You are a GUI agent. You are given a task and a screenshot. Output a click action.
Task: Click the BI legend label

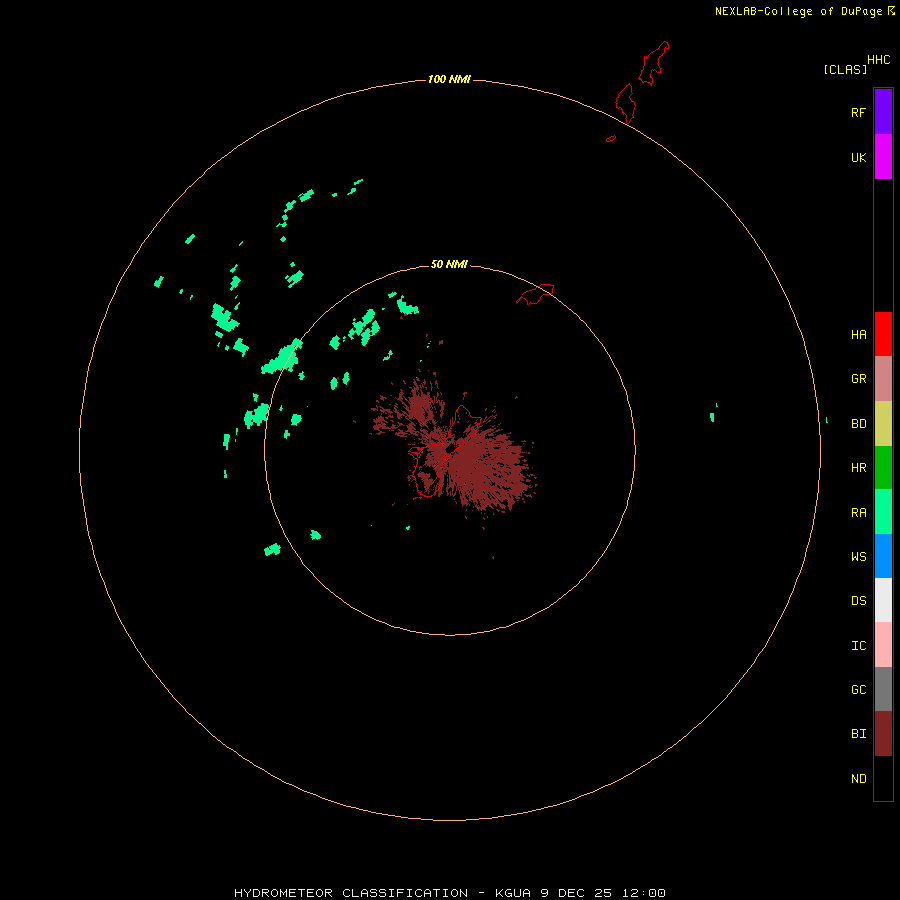click(858, 734)
